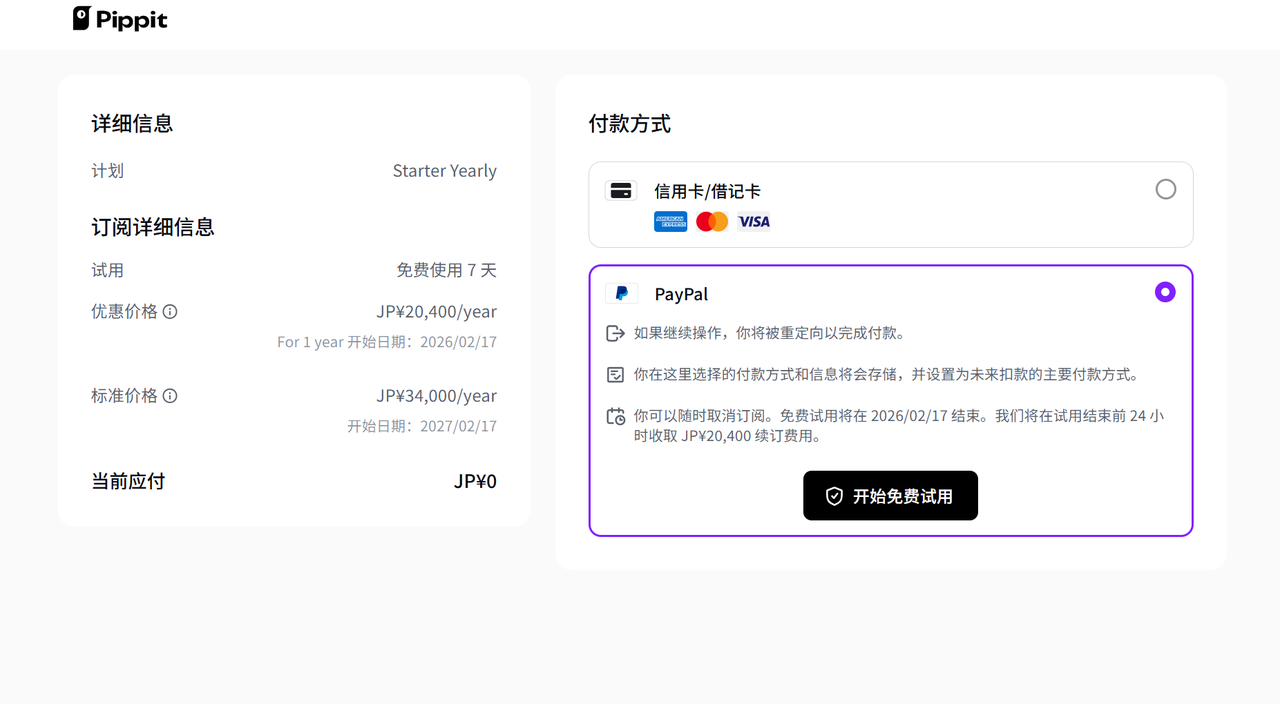Click the JP¥0 current amount due
The image size is (1280, 704).
coord(475,482)
